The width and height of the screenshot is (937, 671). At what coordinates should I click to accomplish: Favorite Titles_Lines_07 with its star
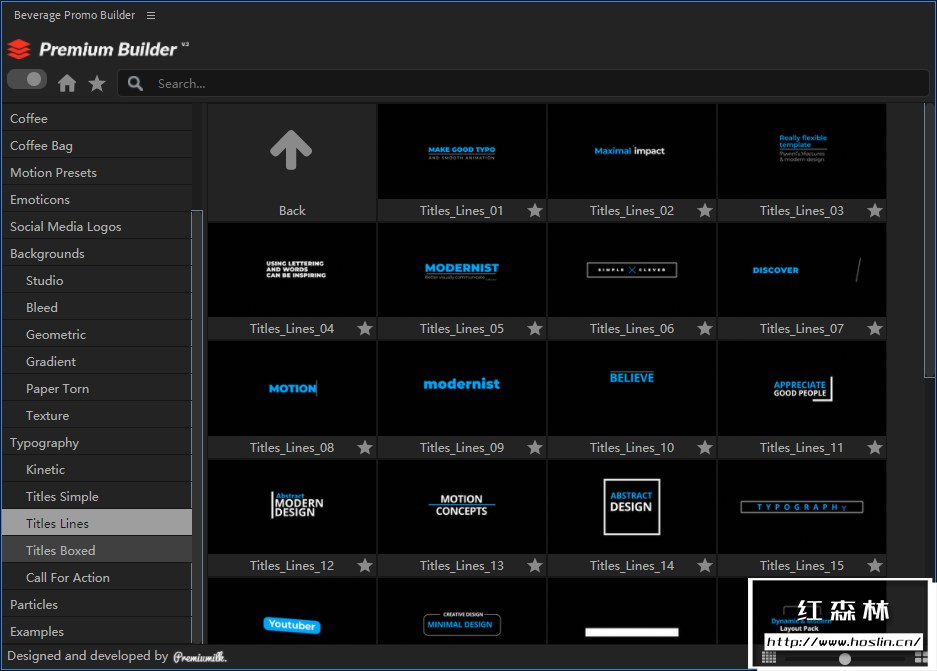[875, 328]
